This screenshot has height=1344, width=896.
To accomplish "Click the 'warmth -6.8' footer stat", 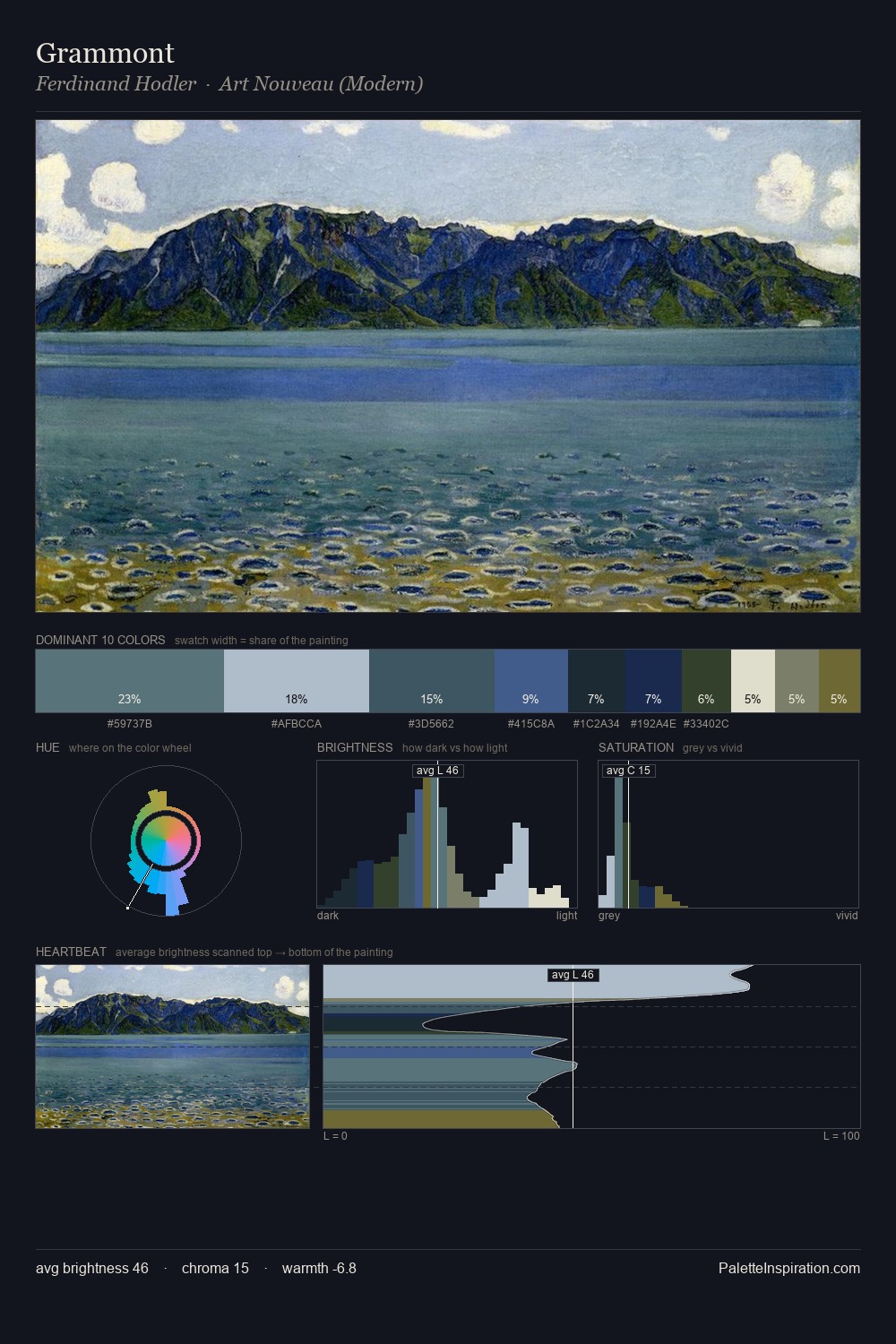I will point(319,1268).
